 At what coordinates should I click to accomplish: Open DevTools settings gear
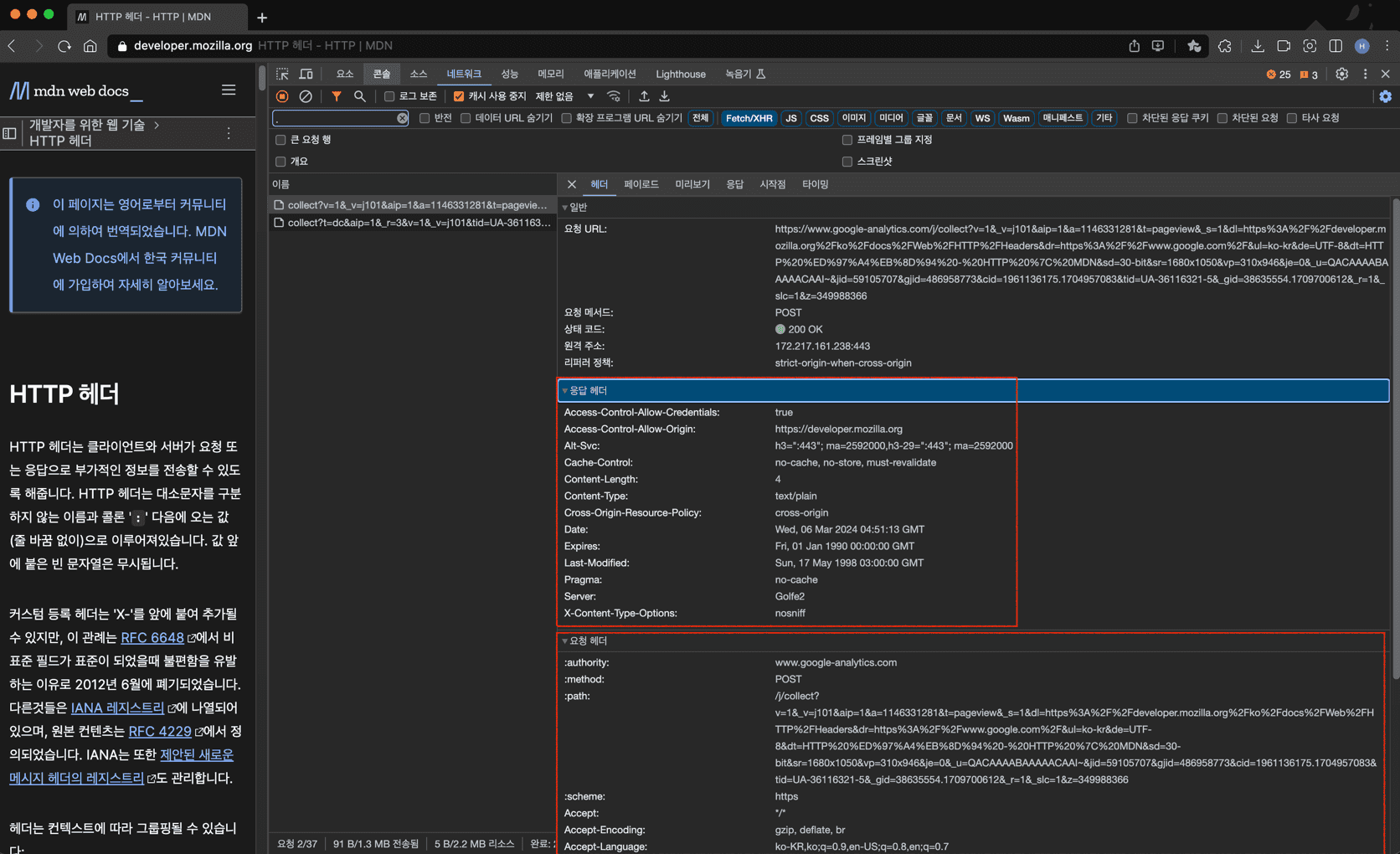pos(1342,74)
